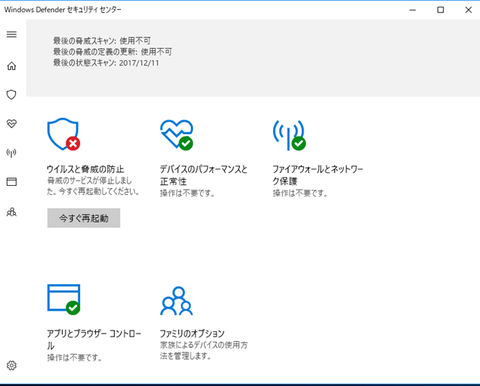Click threat service stopped description text

coord(93,186)
